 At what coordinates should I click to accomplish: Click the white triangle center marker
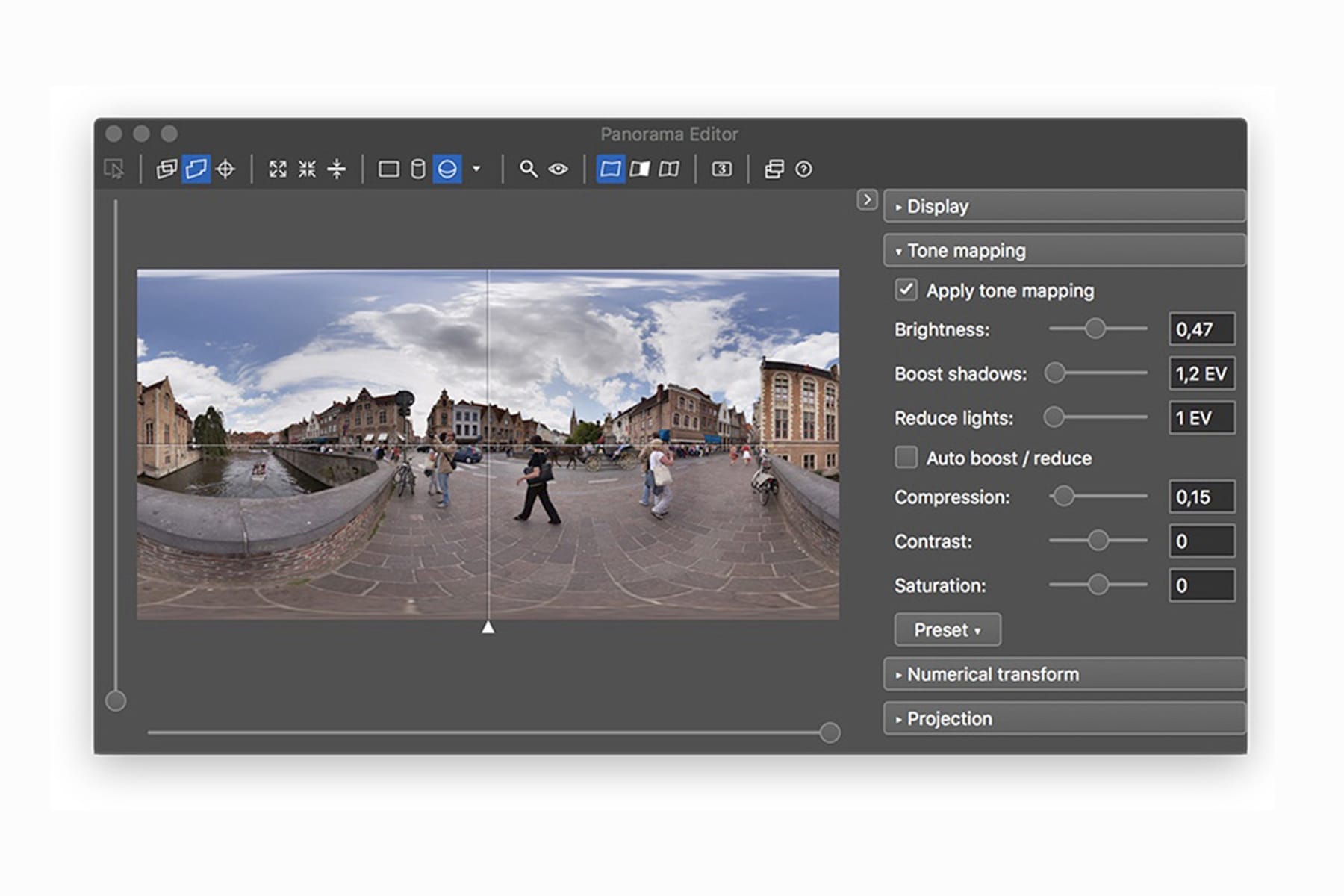tap(488, 628)
